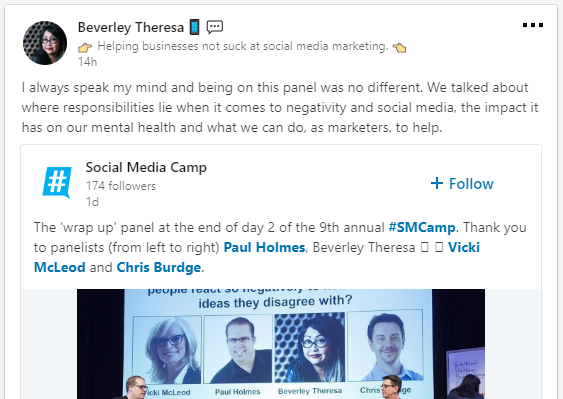Click the post text starting 'I always speak'
This screenshot has width=563, height=399.
click(x=280, y=107)
